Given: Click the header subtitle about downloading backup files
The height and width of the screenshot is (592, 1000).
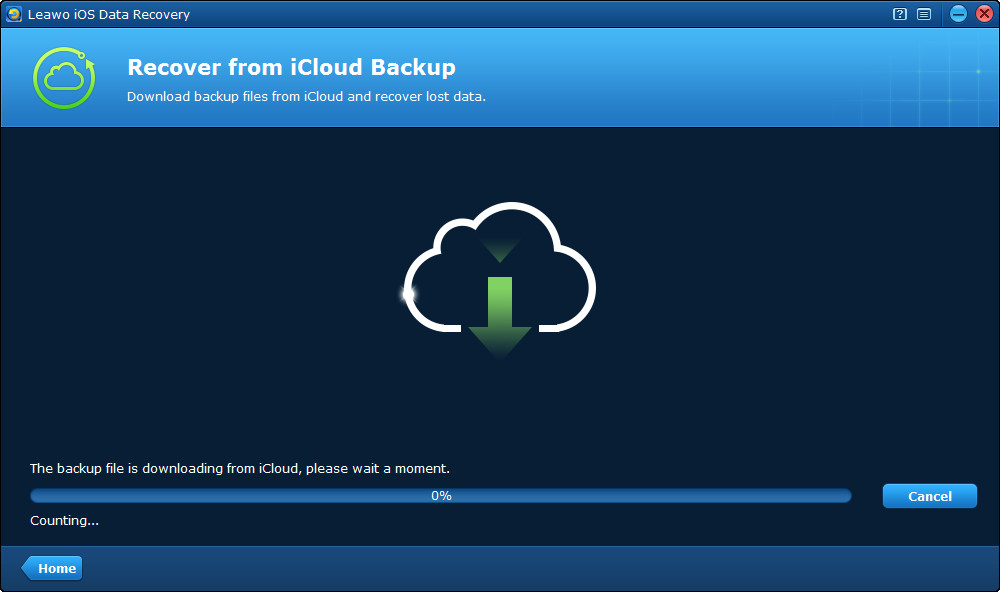Looking at the screenshot, I should 306,97.
